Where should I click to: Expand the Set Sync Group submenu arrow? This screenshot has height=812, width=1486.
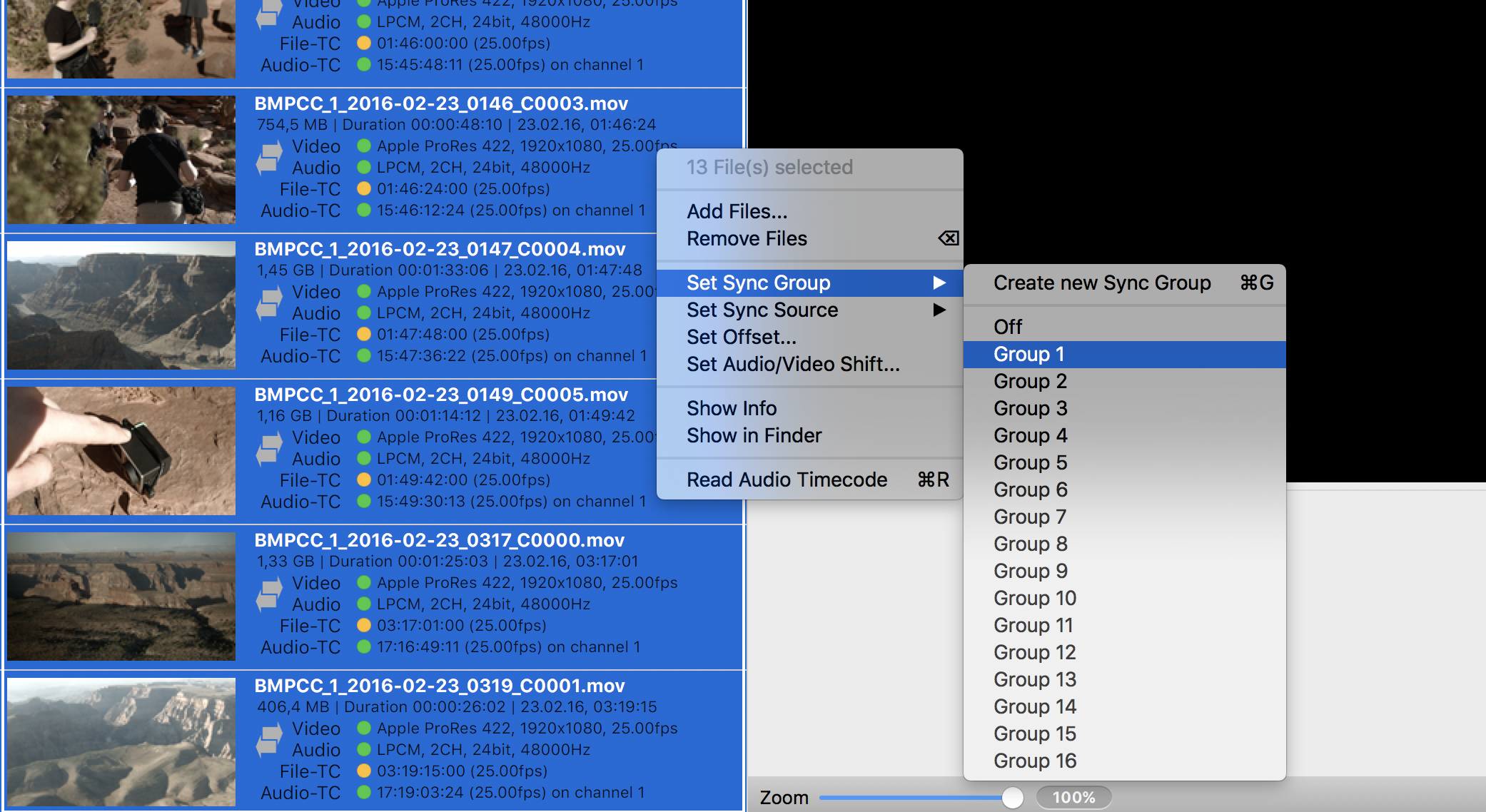(x=939, y=283)
